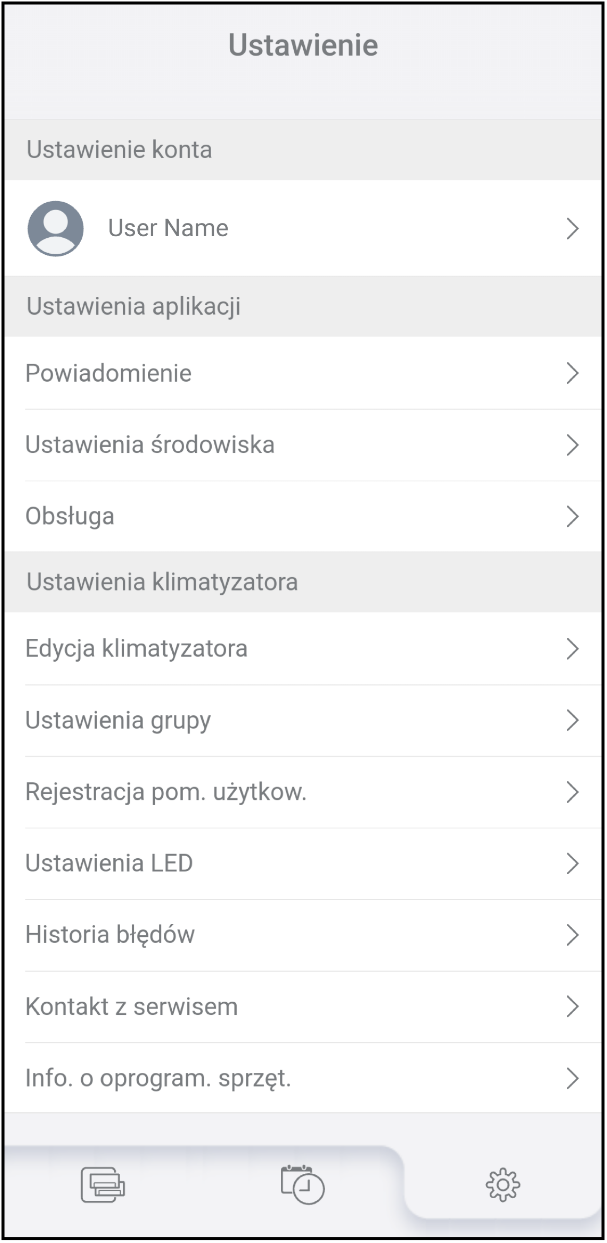Screen dimensions: 607x1243
Task: Click the user avatar icon
Action: point(55,228)
